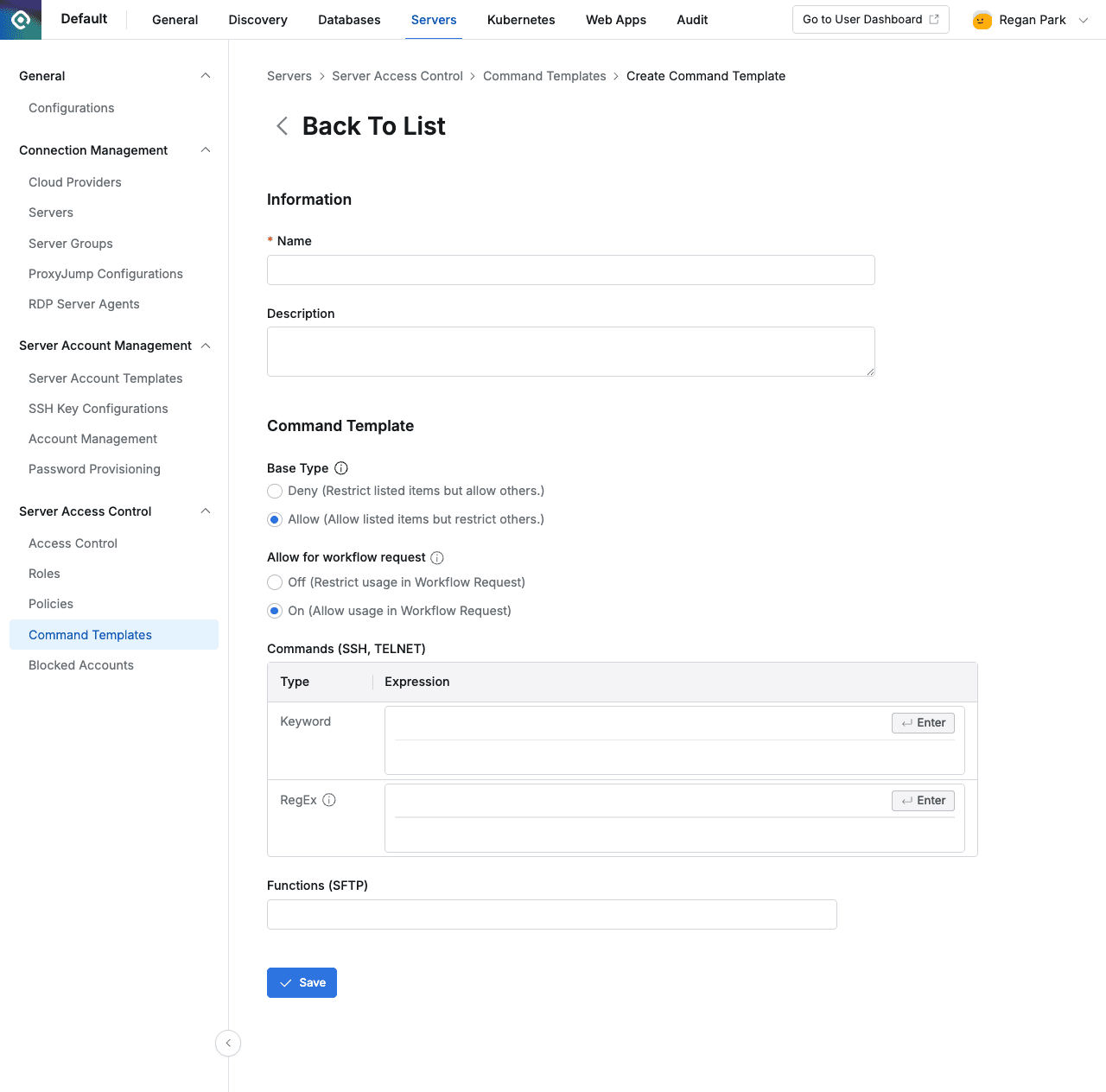Click the Allow for workflow request info icon
1106x1092 pixels.
(438, 557)
